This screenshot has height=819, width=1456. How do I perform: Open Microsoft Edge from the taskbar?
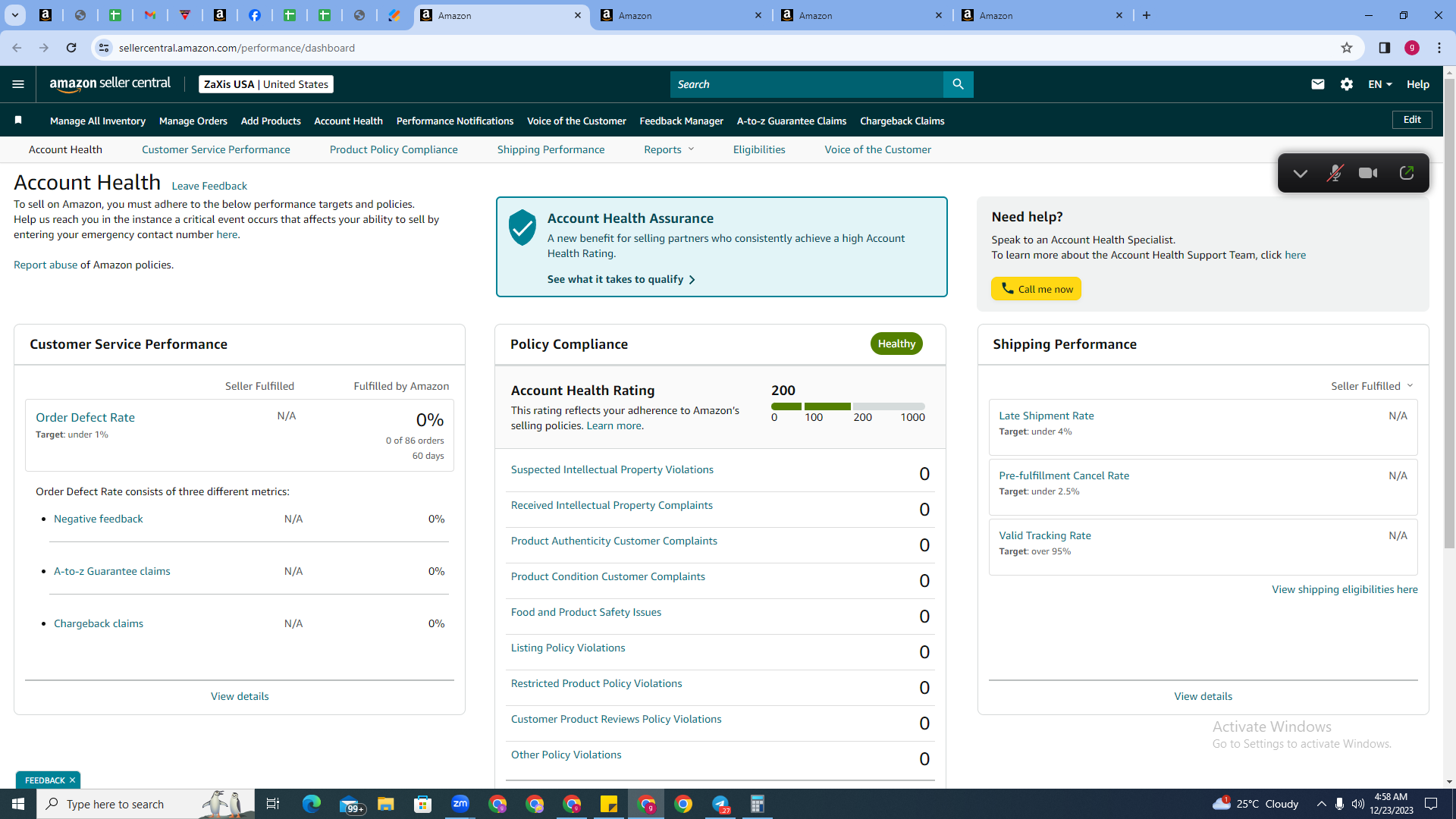pyautogui.click(x=312, y=804)
